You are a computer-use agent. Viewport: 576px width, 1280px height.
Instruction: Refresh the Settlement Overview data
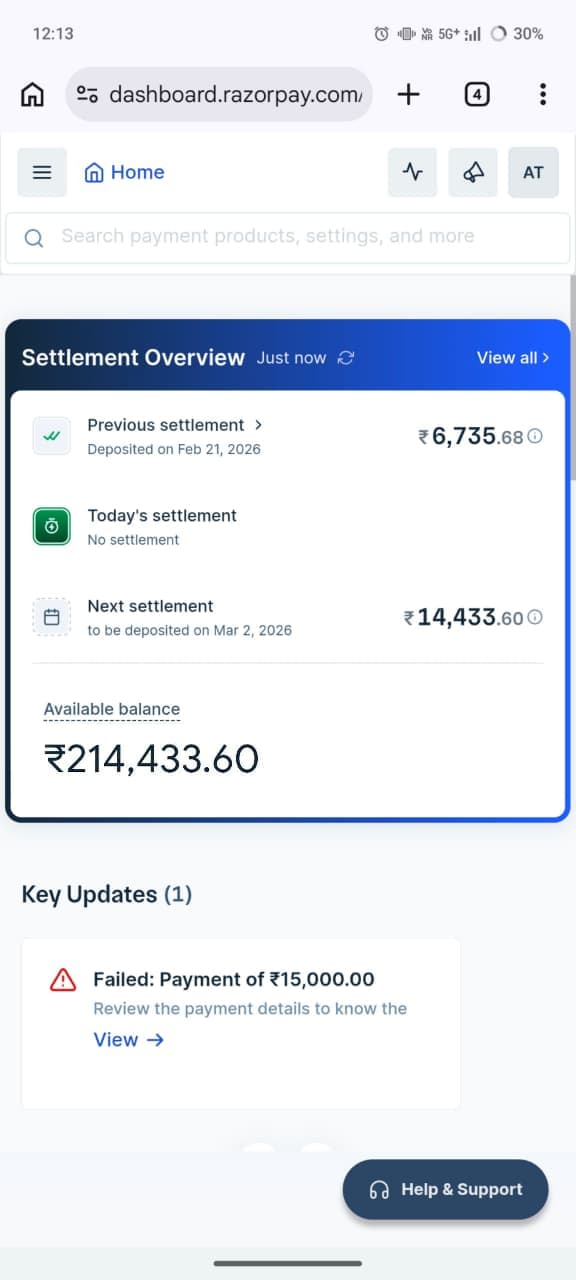coord(346,358)
